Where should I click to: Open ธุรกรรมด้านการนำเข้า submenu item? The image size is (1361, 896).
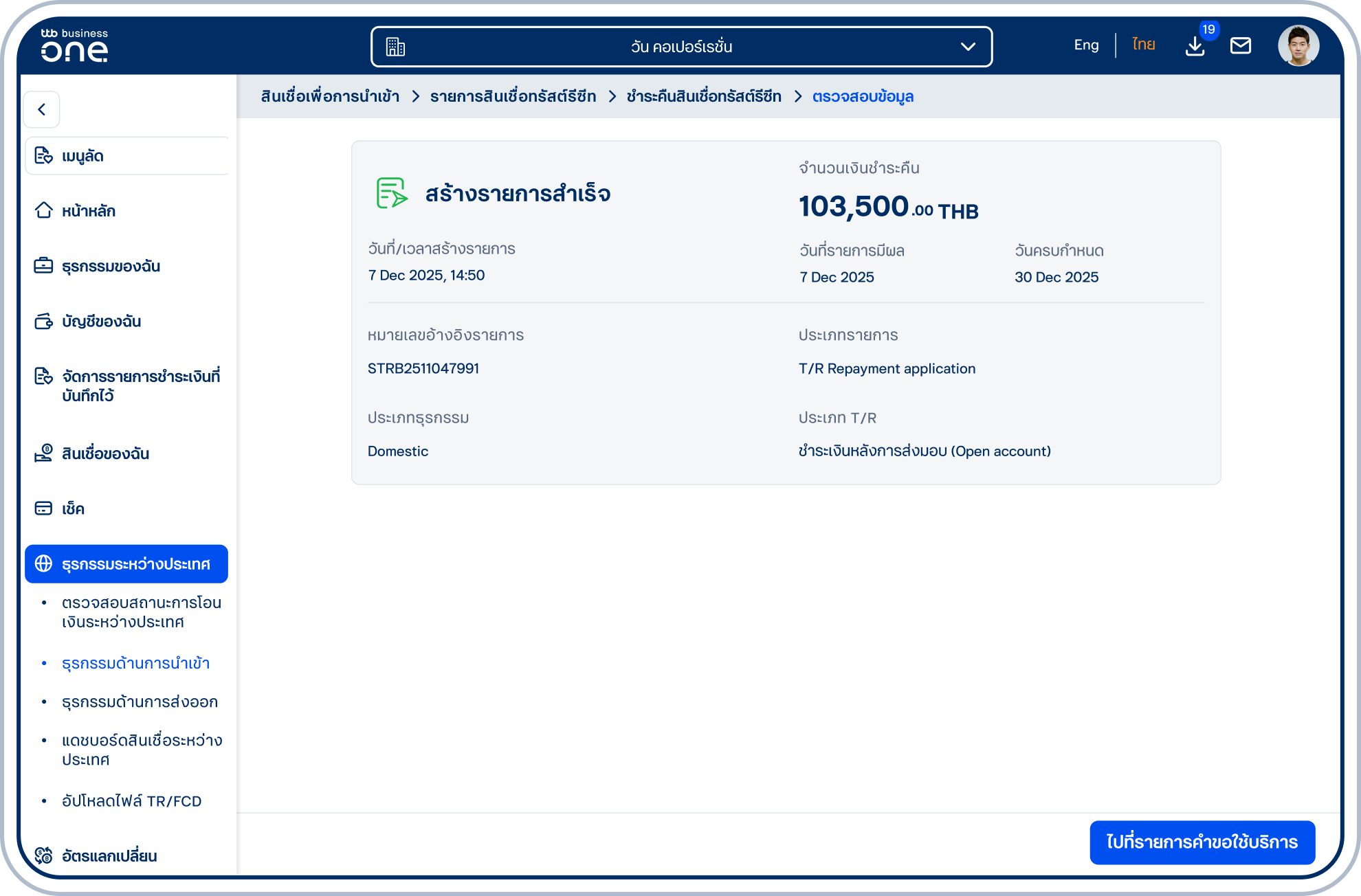135,663
